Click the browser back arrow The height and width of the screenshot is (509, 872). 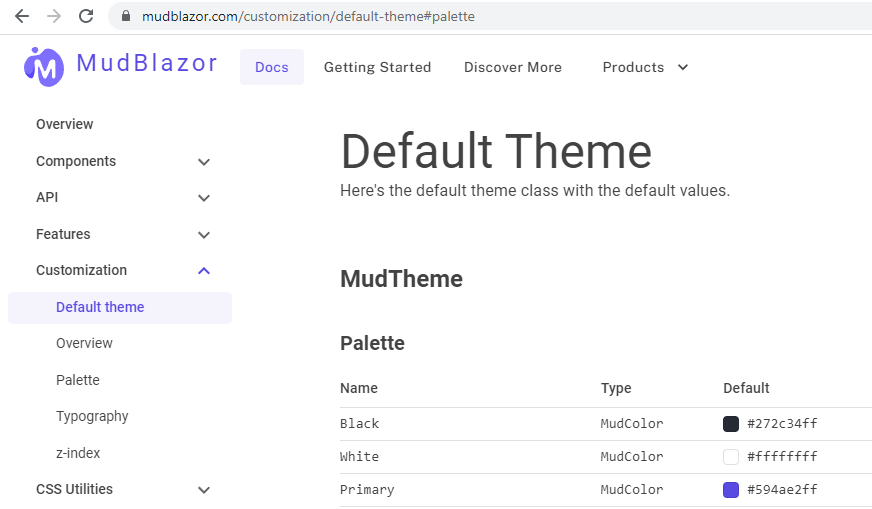[x=21, y=16]
